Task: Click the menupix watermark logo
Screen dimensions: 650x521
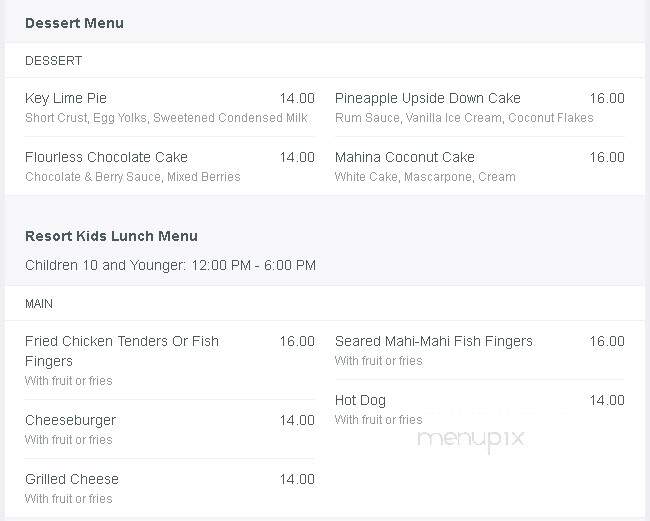Action: [x=471, y=439]
